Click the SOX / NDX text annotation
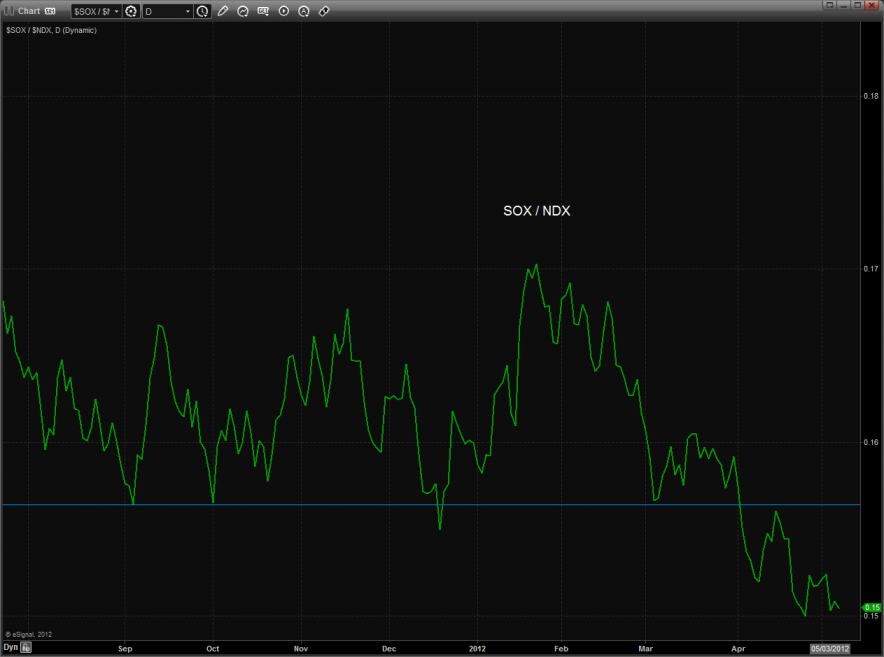 (536, 211)
